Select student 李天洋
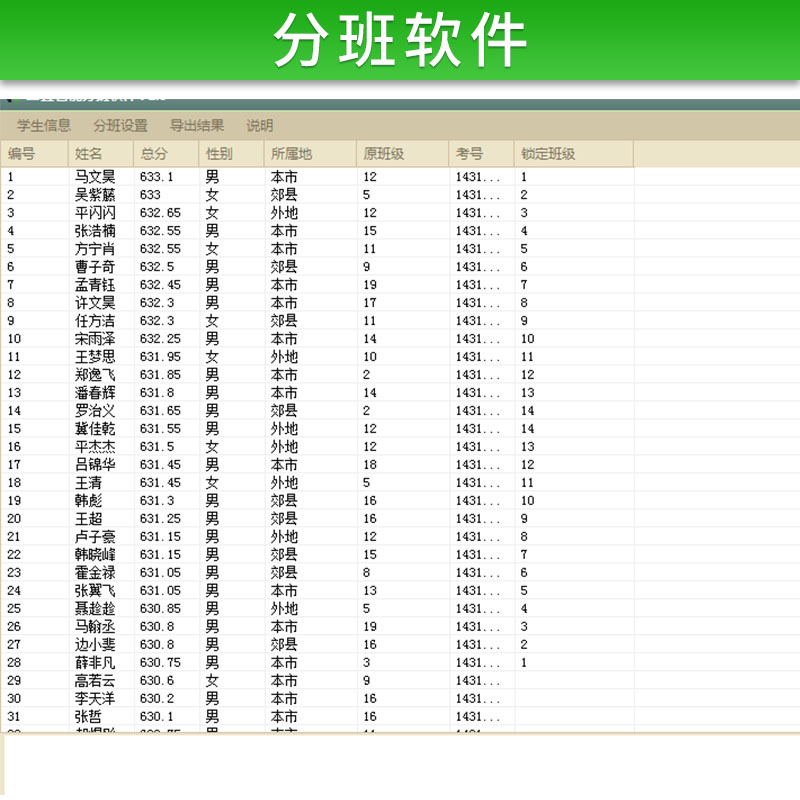 [95, 698]
